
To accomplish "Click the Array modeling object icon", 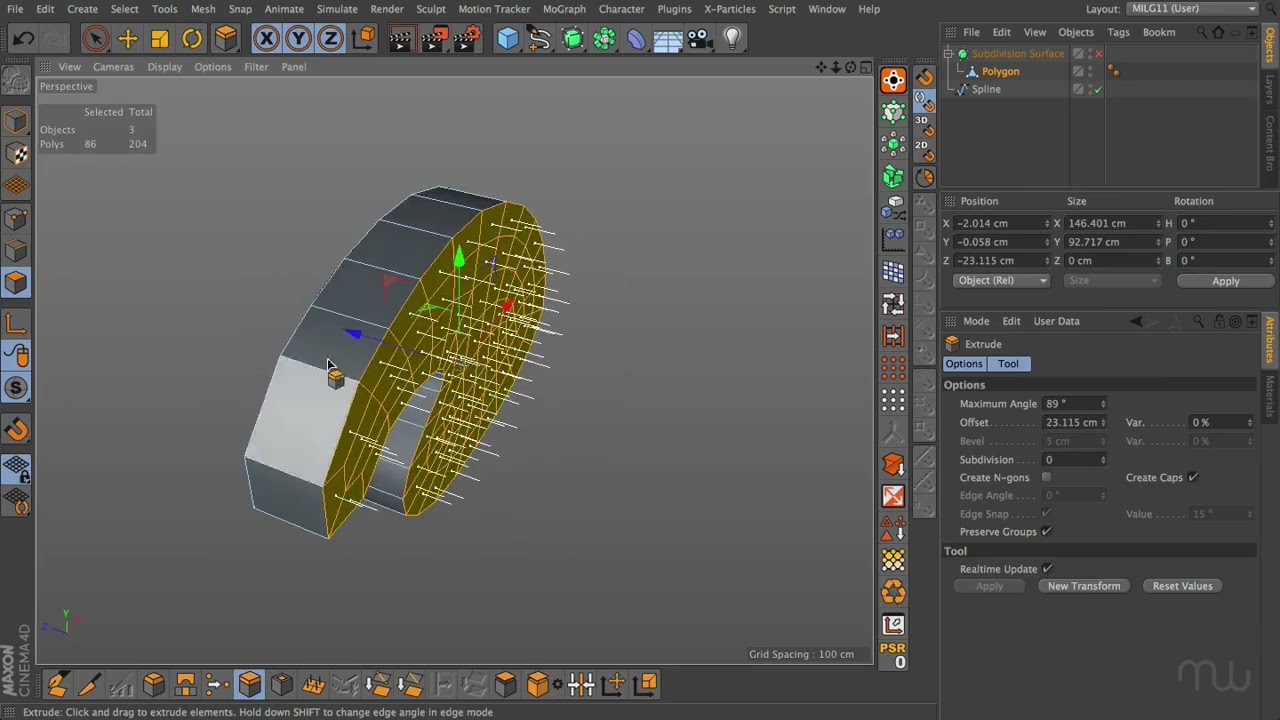I will pos(604,39).
